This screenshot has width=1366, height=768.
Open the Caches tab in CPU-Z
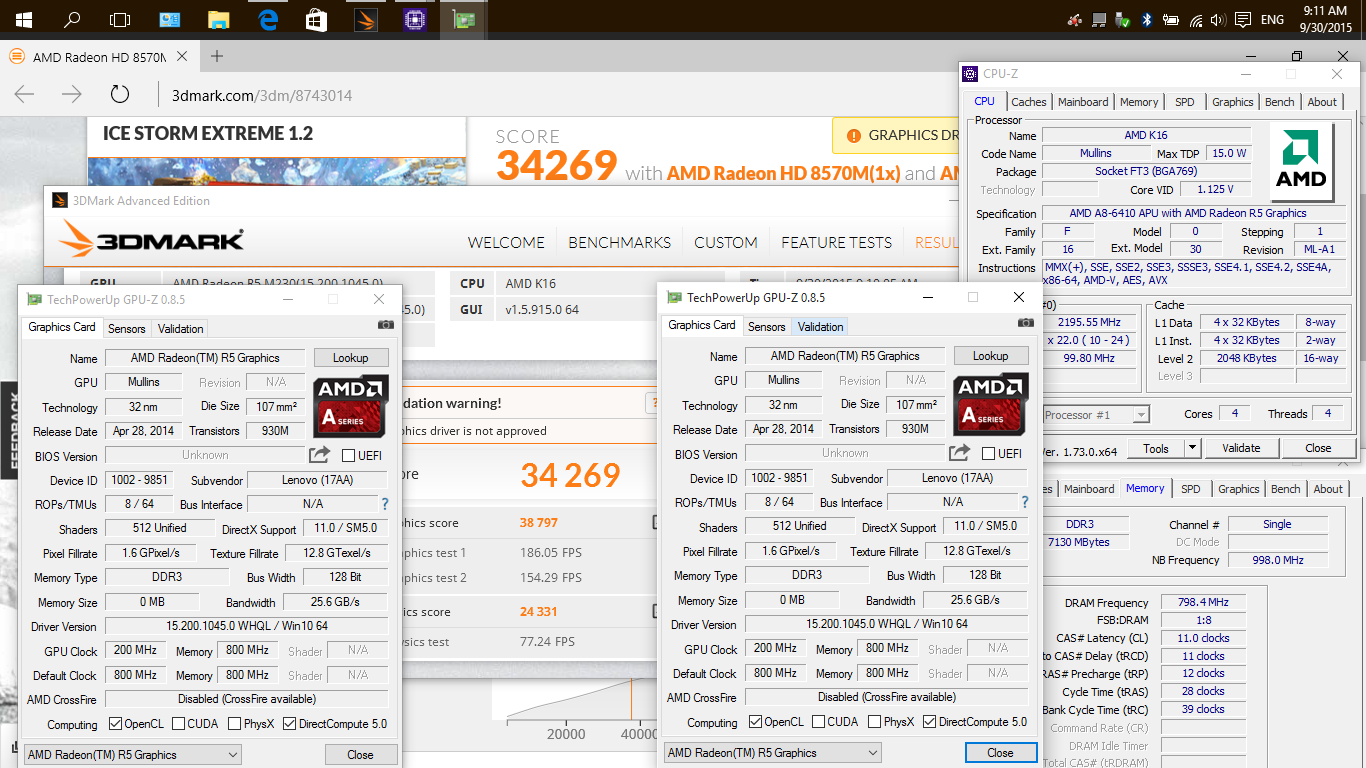coord(1028,102)
